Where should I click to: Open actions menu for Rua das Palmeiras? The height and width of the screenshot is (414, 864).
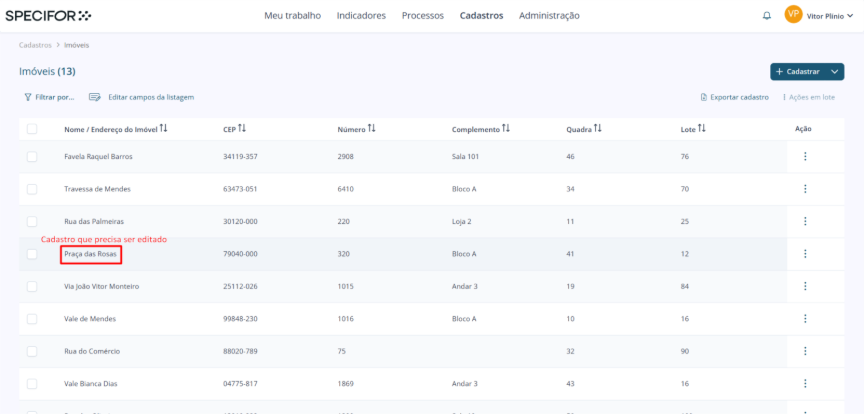pos(805,222)
